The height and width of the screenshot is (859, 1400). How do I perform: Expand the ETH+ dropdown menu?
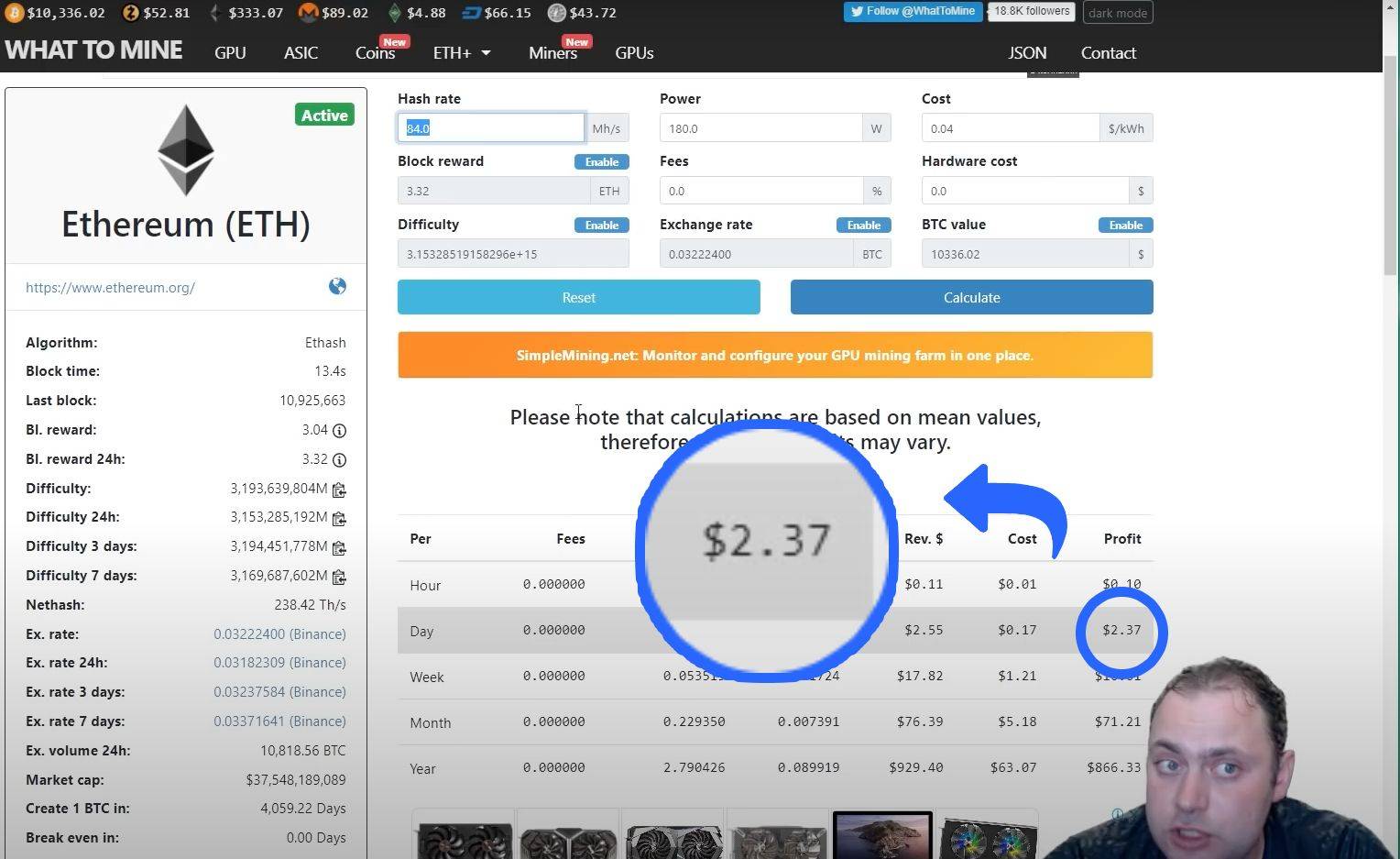click(462, 53)
